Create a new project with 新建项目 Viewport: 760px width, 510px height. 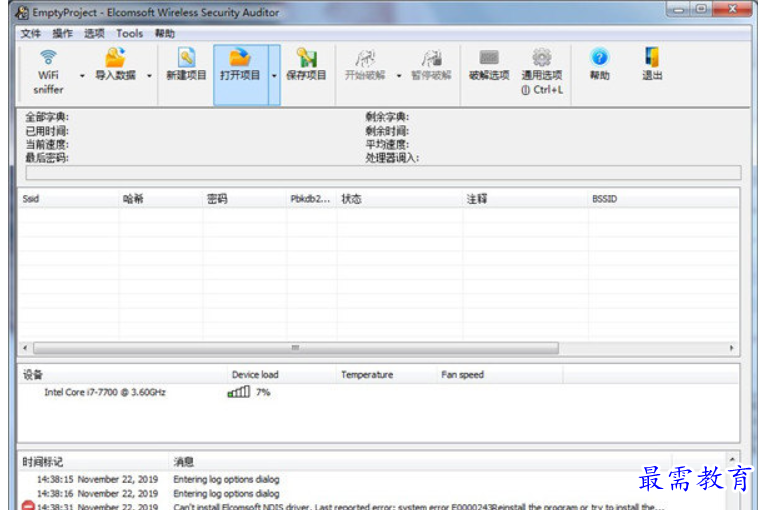pyautogui.click(x=186, y=64)
